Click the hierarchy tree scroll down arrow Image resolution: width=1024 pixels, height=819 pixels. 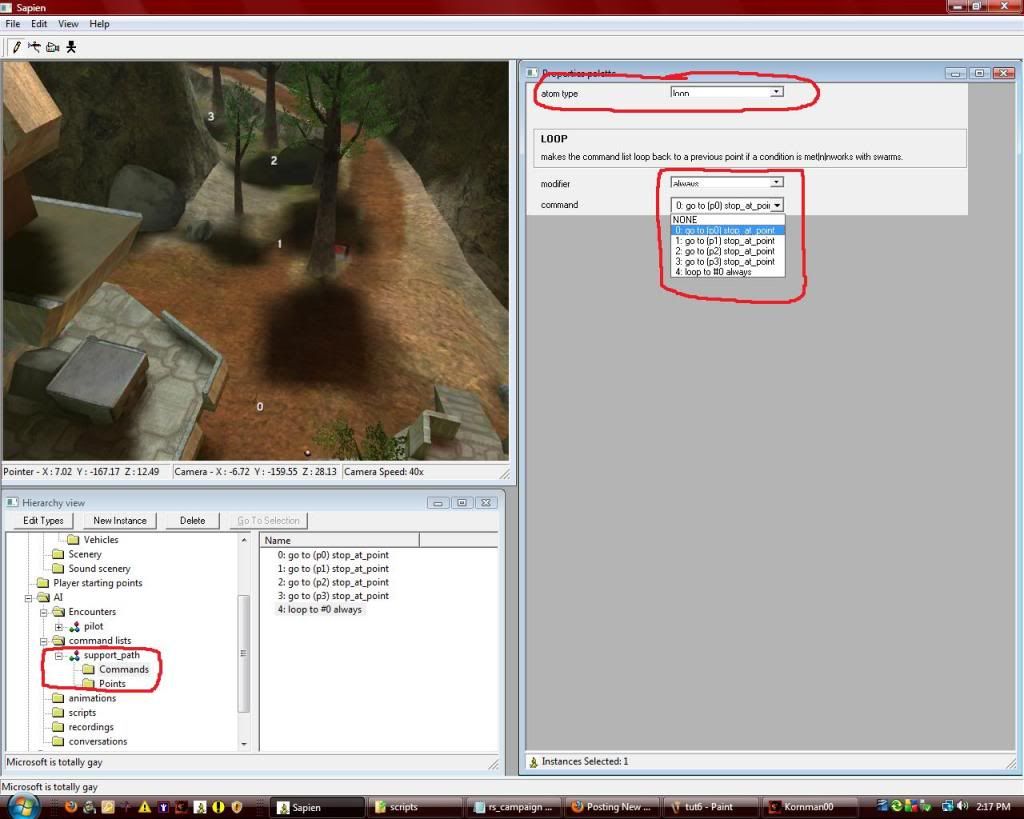coord(244,744)
